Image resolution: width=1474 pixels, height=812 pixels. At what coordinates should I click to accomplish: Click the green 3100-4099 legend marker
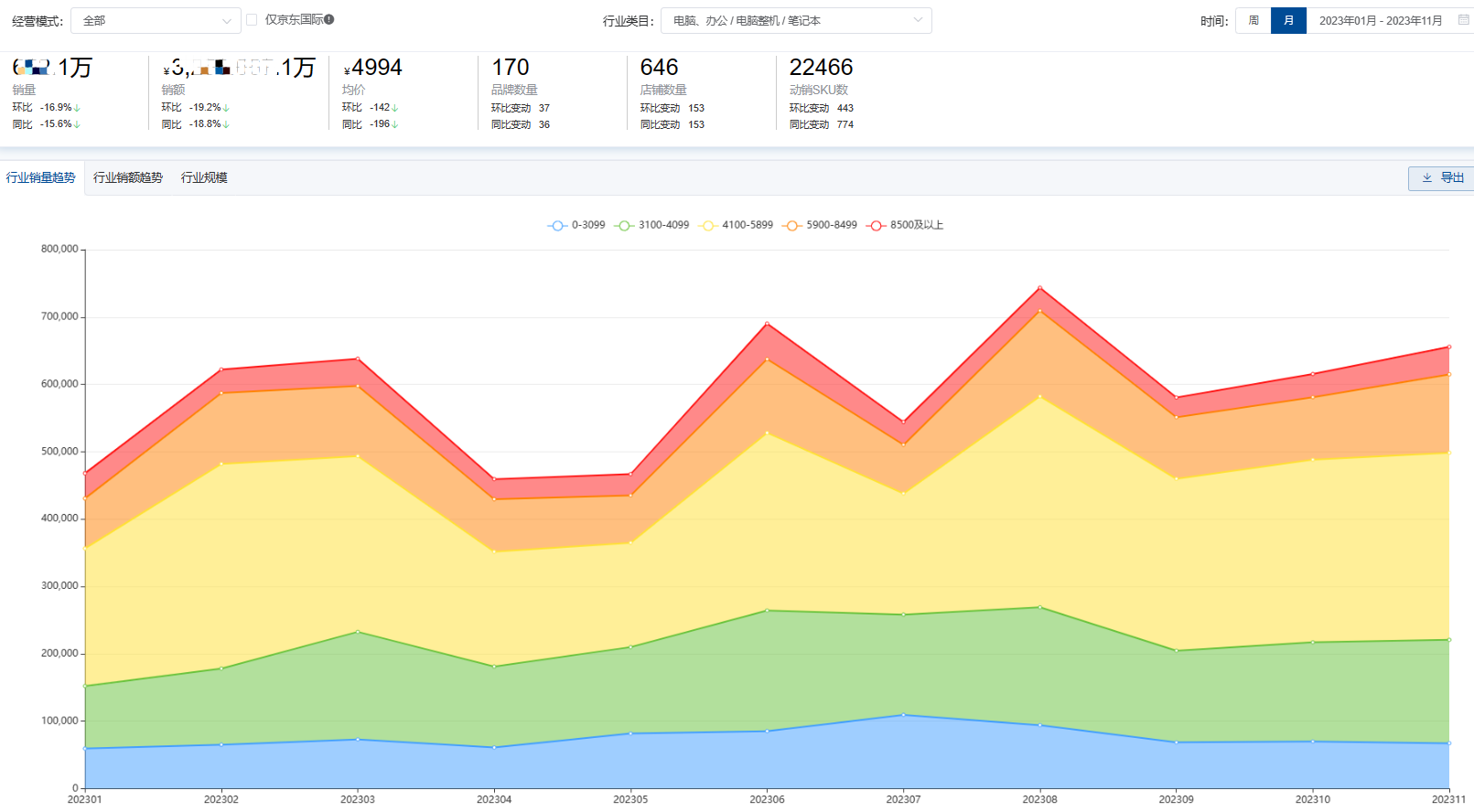624,225
